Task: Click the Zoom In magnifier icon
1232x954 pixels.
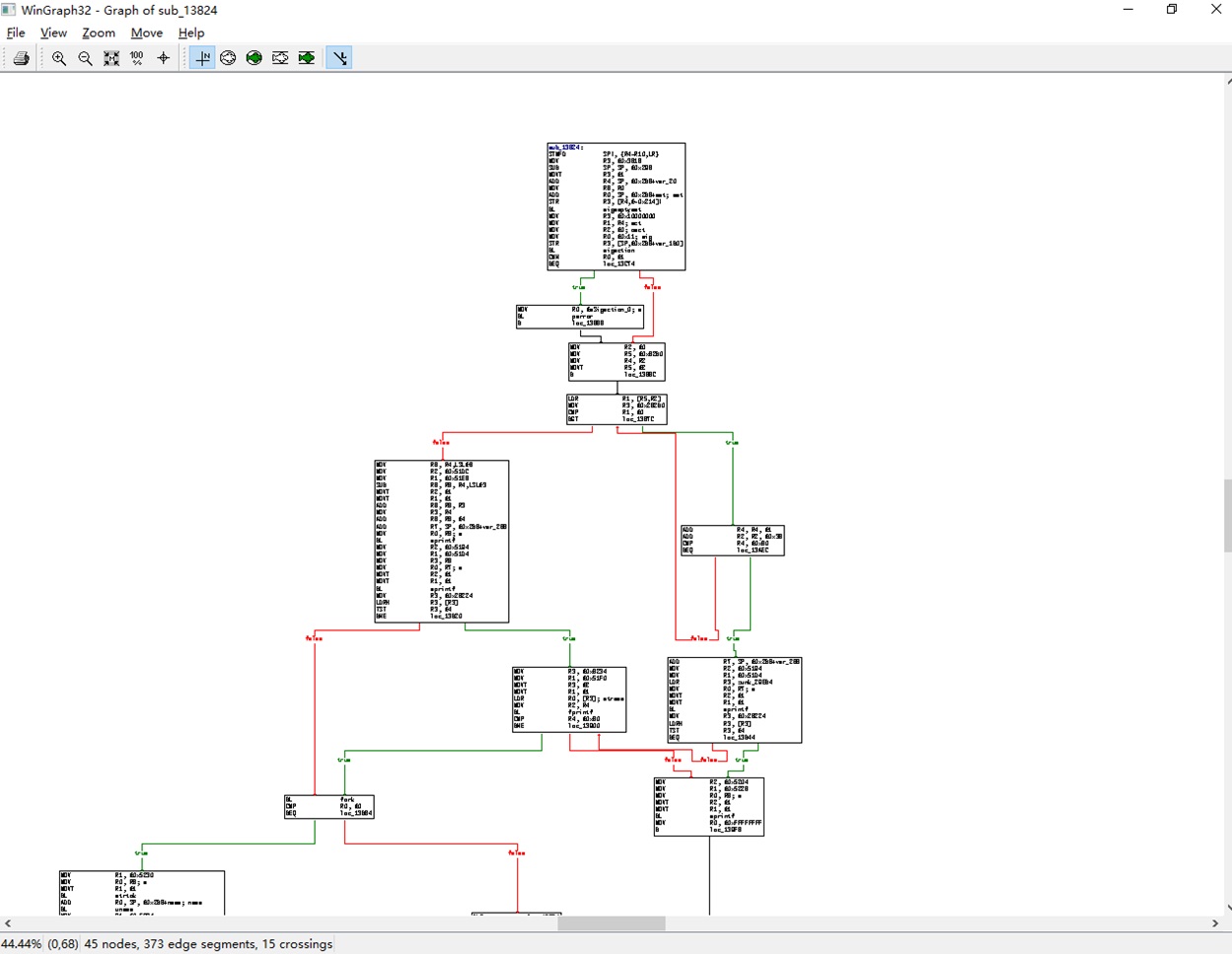Action: click(58, 57)
